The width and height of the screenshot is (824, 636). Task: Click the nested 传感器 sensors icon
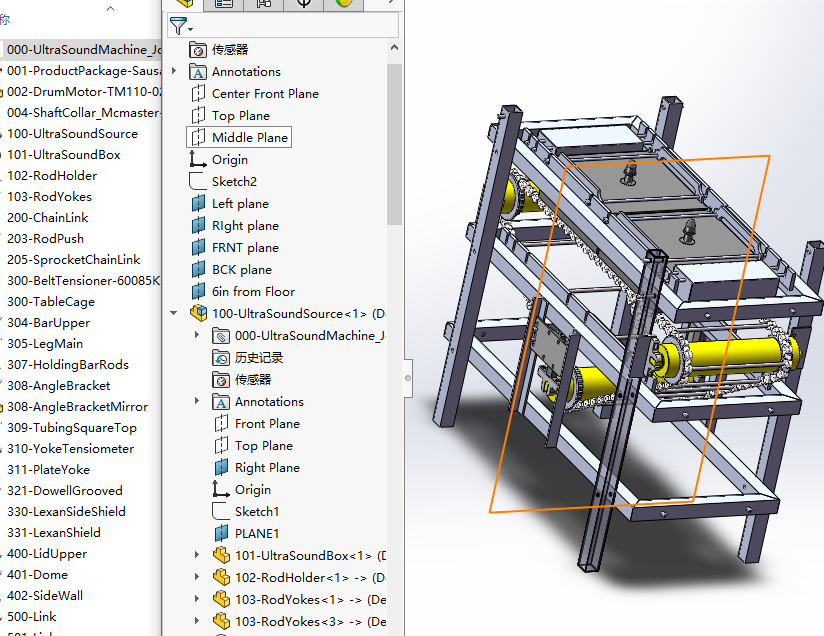(221, 379)
